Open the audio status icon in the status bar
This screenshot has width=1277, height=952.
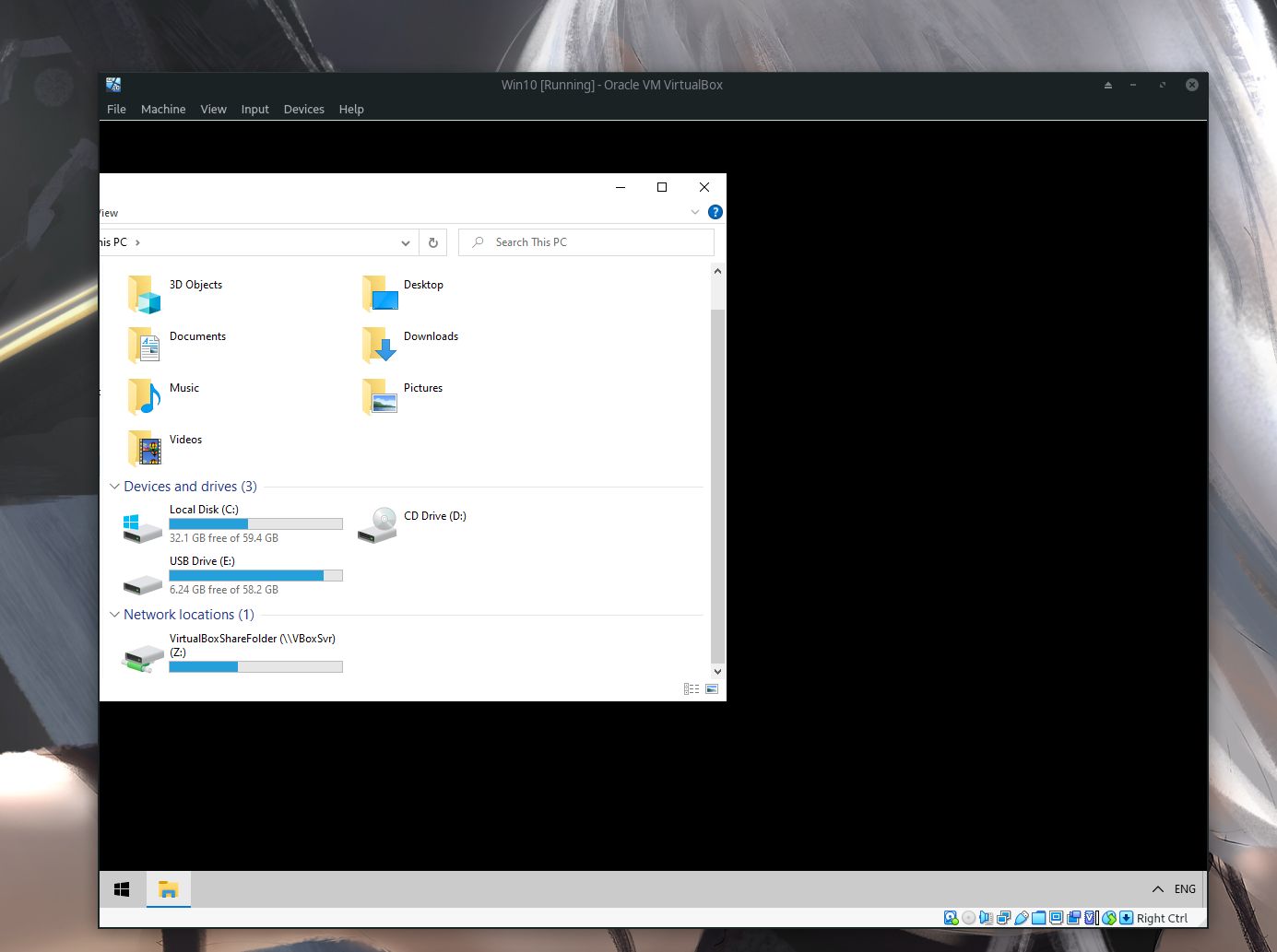click(986, 917)
